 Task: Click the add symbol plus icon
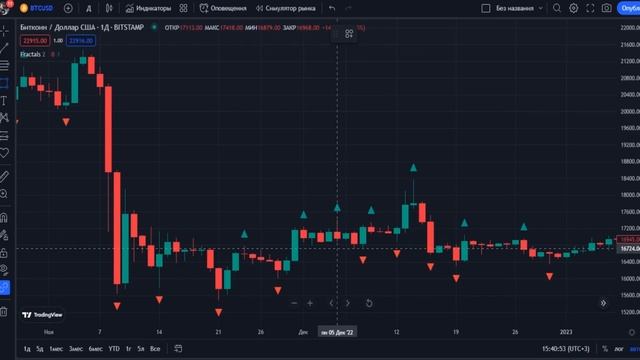coord(68,8)
